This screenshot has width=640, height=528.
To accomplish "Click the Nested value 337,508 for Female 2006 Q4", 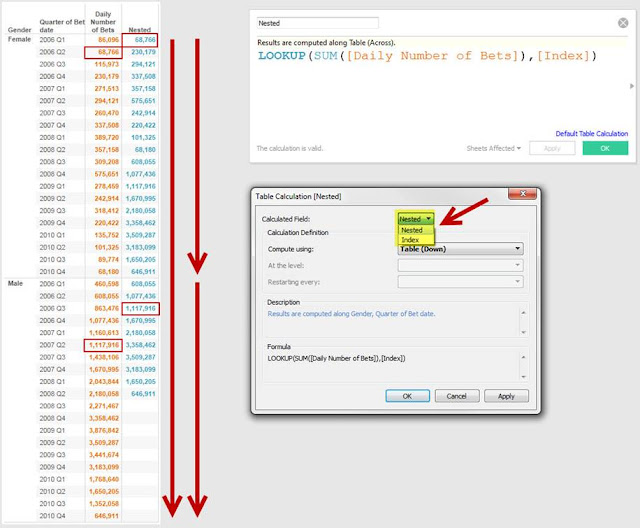I will pyautogui.click(x=143, y=76).
